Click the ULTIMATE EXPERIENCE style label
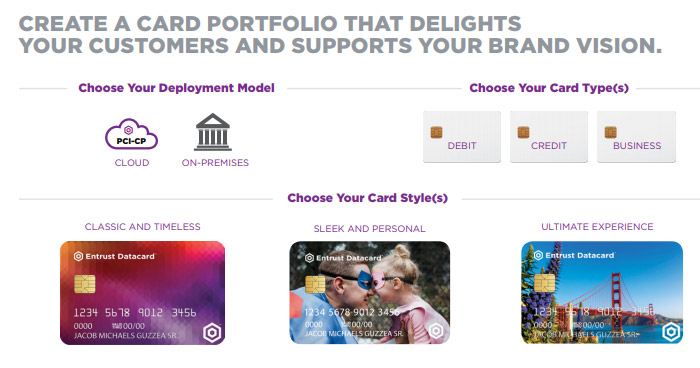The width and height of the screenshot is (700, 368). [x=597, y=227]
